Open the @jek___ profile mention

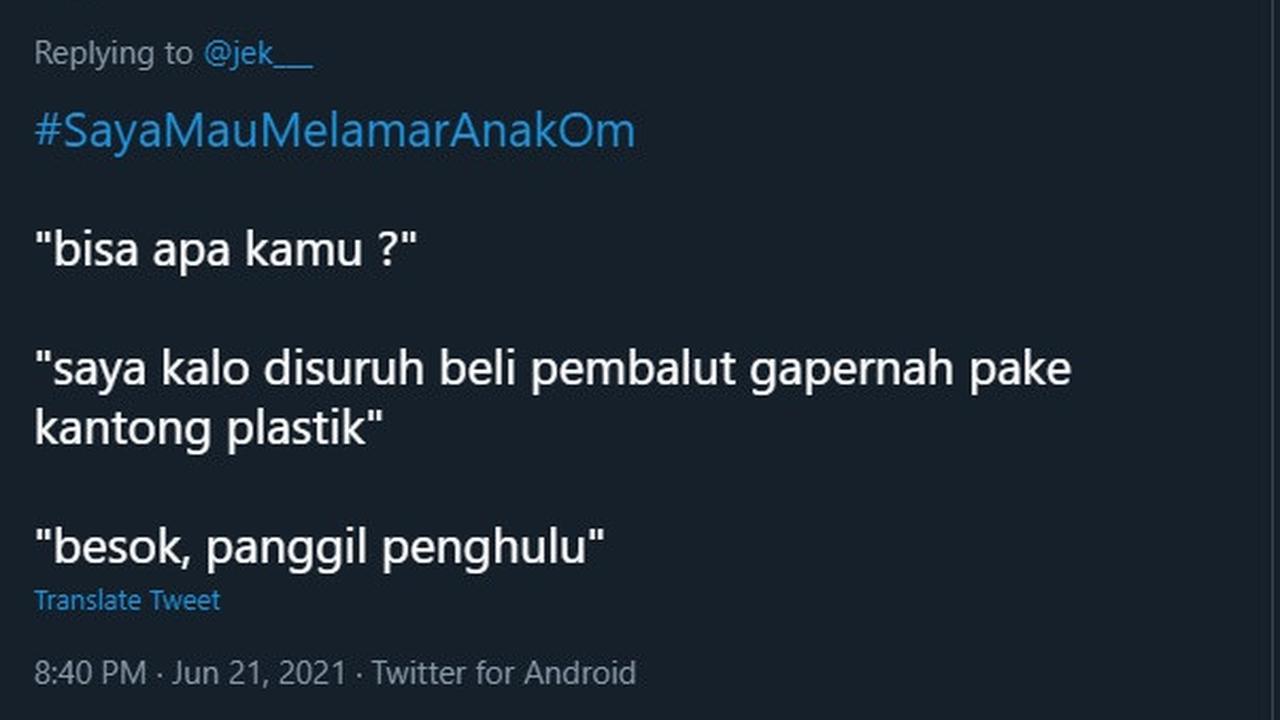click(x=258, y=53)
